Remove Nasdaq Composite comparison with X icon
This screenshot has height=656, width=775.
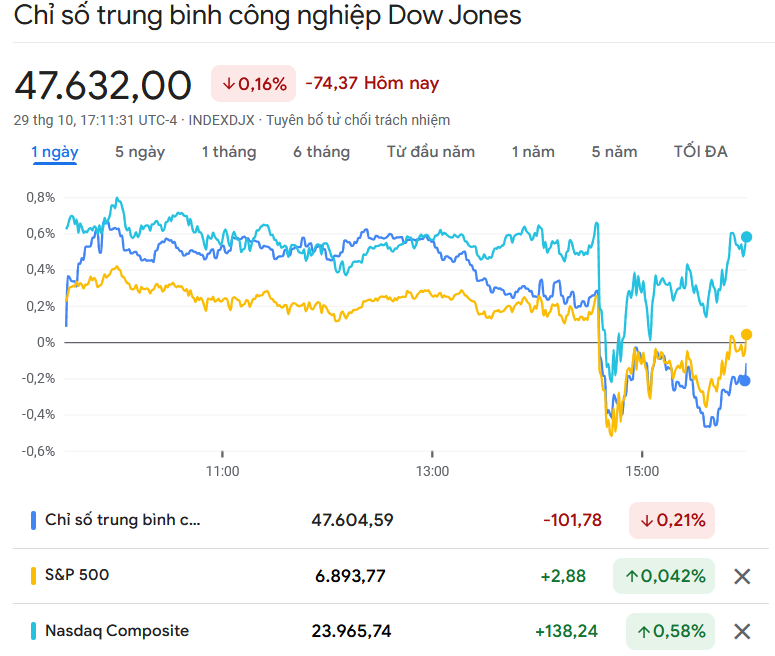(742, 631)
